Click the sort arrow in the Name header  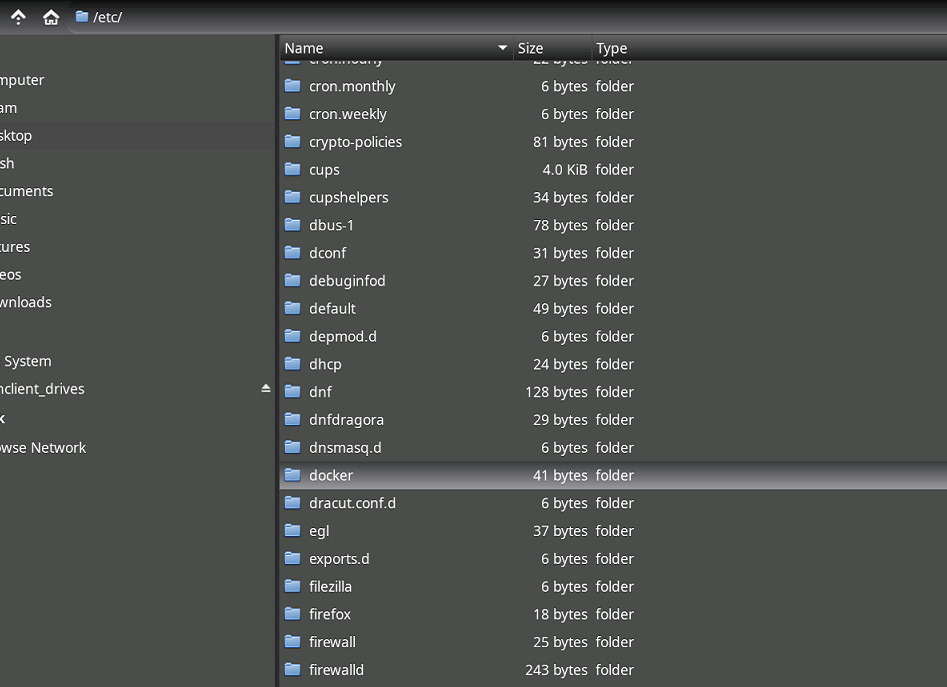502,47
